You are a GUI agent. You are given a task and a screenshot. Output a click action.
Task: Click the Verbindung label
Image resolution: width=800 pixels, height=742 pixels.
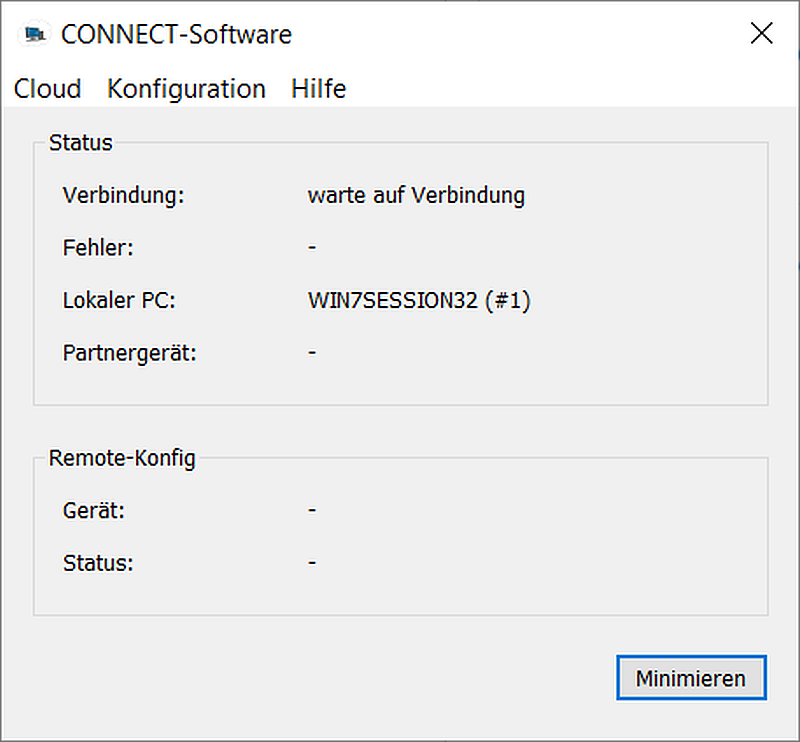pyautogui.click(x=123, y=195)
